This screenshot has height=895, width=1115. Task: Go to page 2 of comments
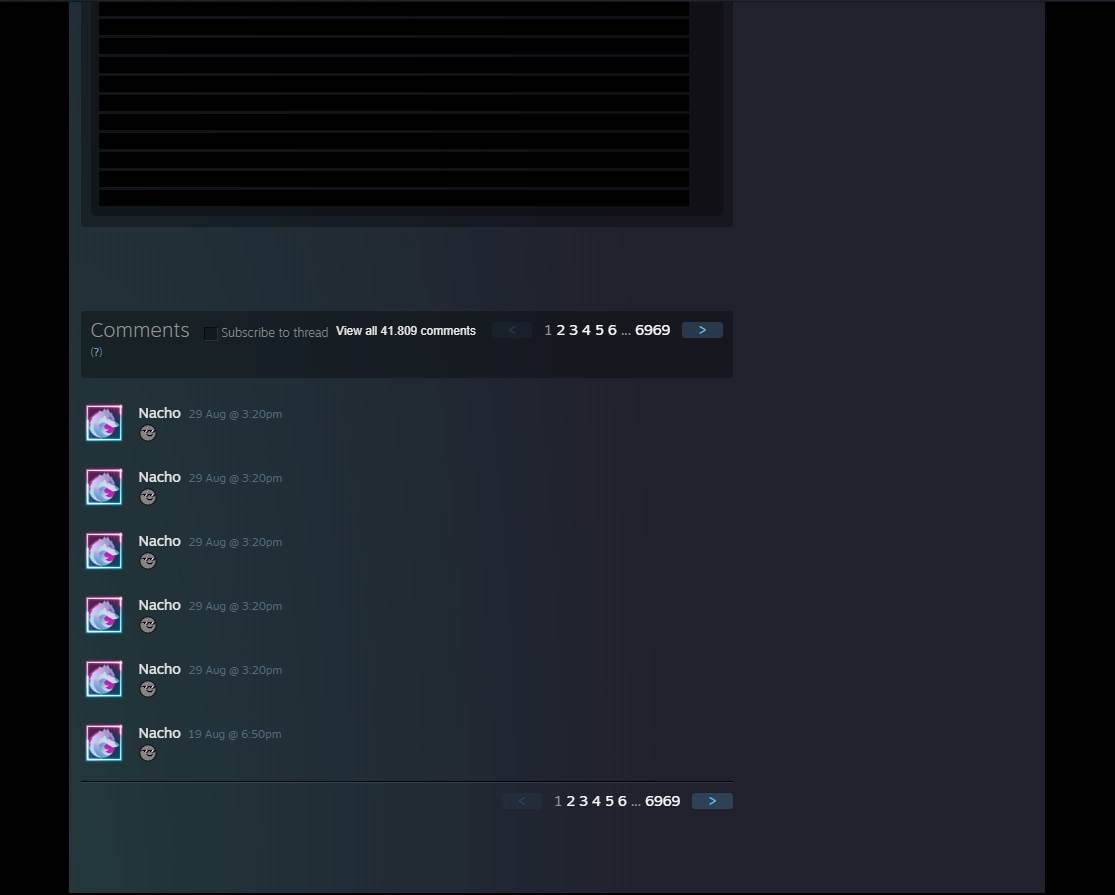(x=560, y=329)
